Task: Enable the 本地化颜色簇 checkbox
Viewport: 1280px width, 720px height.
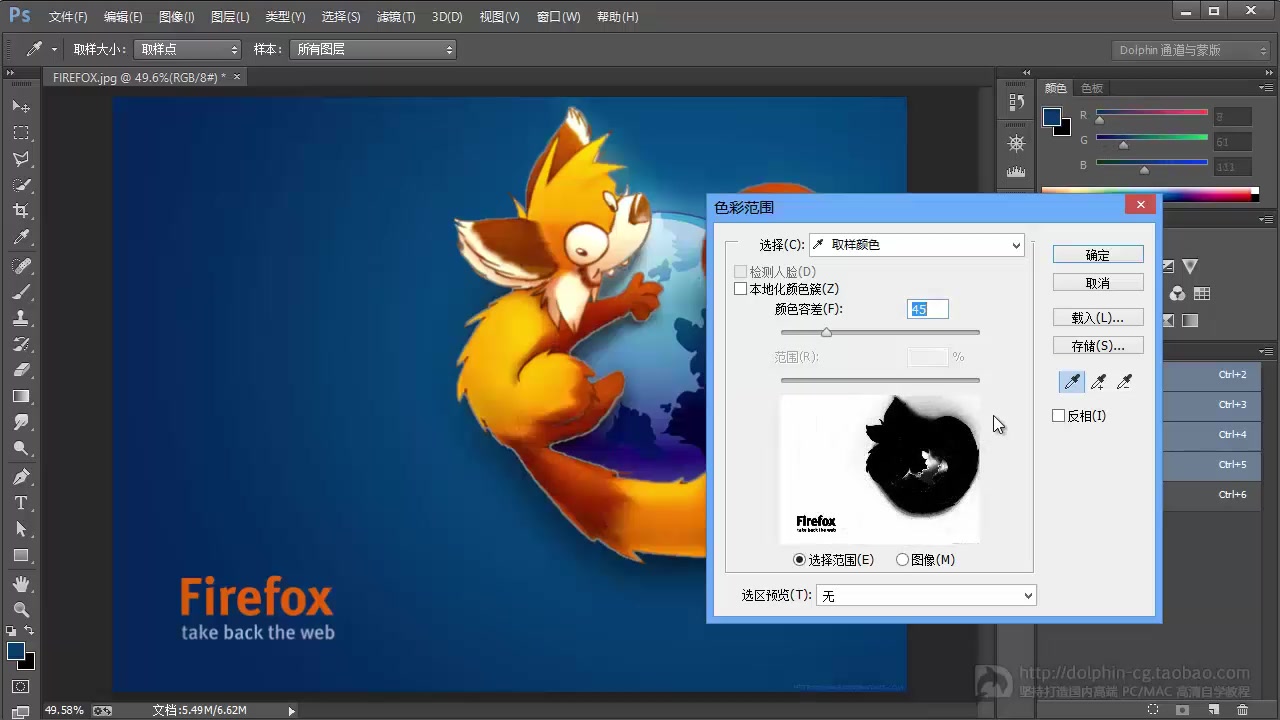Action: (740, 289)
